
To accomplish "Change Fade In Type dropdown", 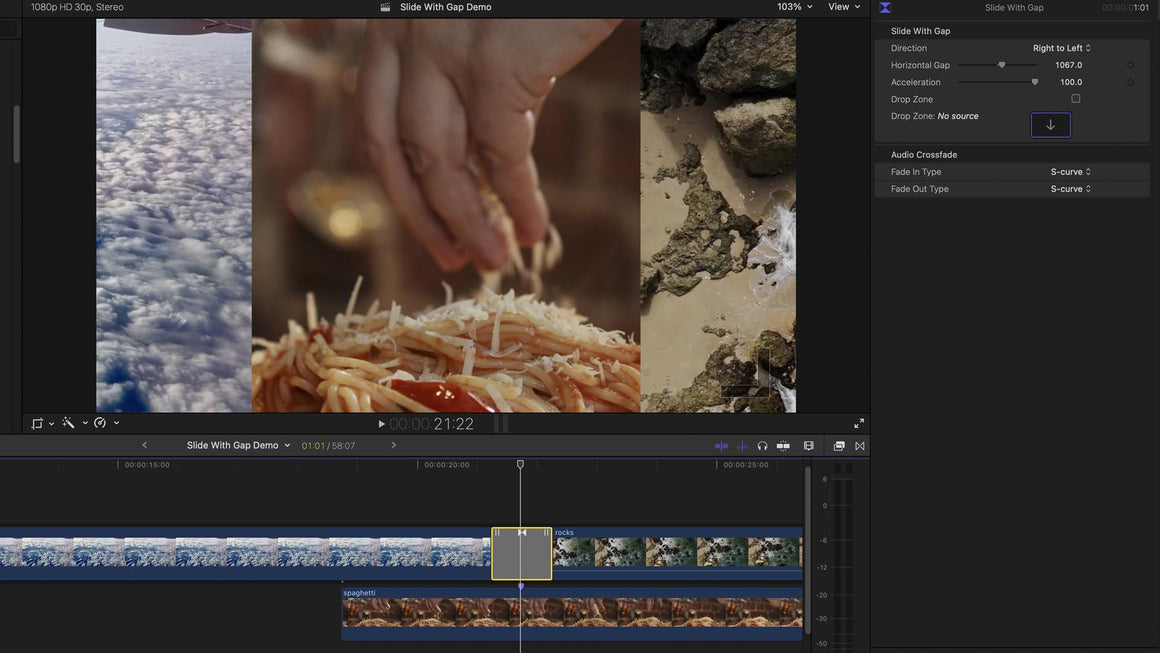I will (1070, 172).
